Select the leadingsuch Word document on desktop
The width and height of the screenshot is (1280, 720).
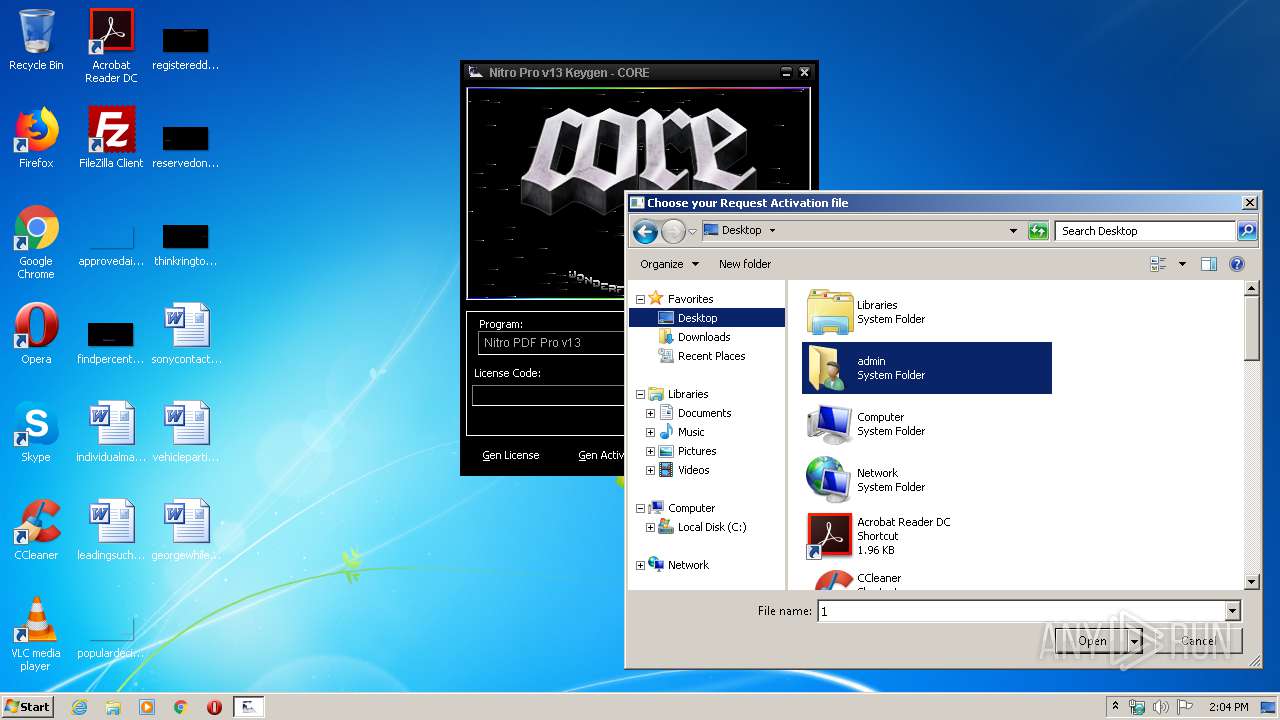(111, 530)
